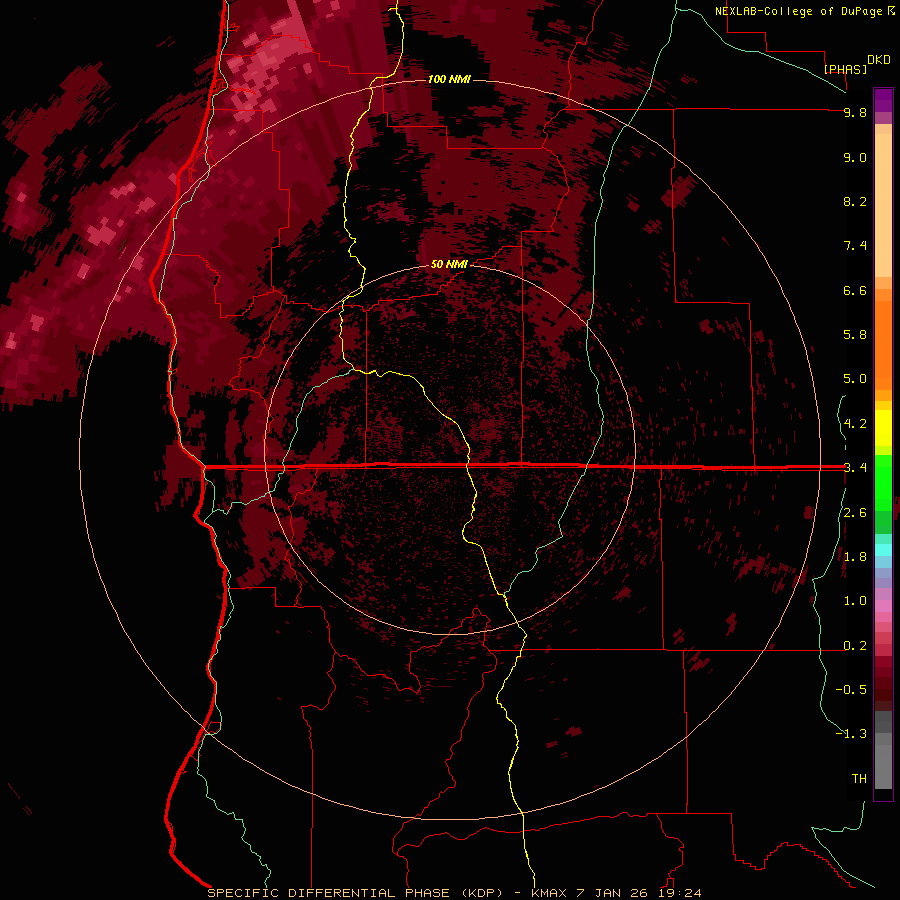Pick the orange segment of the color bar
This screenshot has height=900, width=900.
(883, 344)
